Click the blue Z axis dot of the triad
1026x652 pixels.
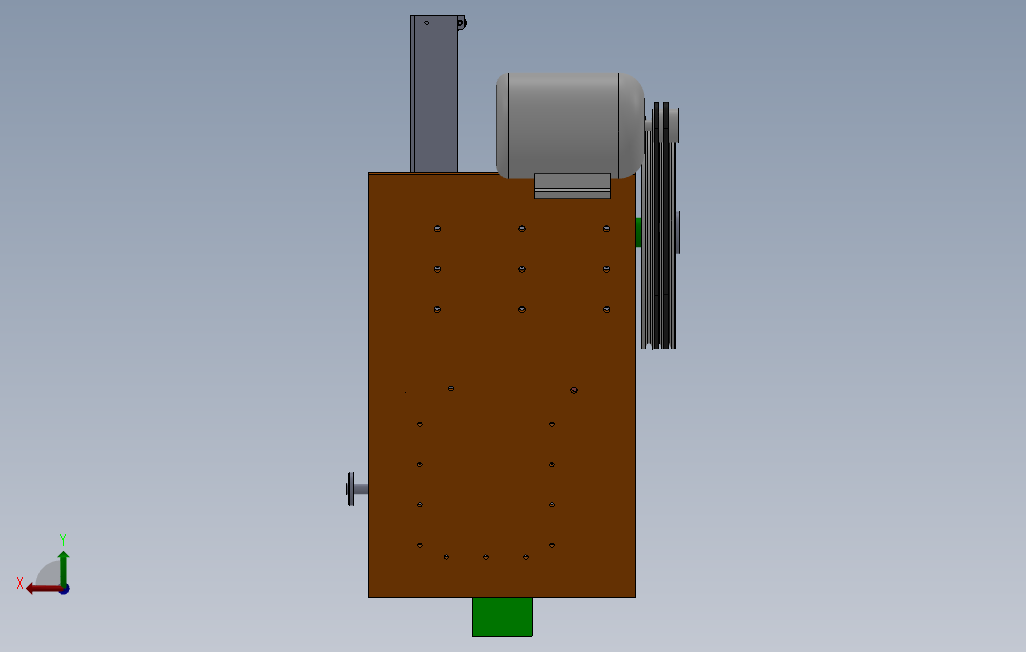[x=65, y=590]
